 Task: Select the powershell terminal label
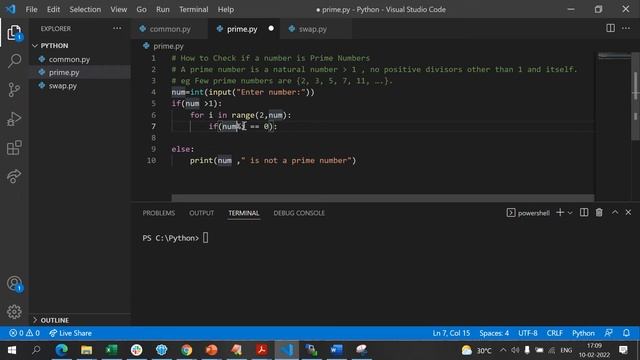click(528, 213)
